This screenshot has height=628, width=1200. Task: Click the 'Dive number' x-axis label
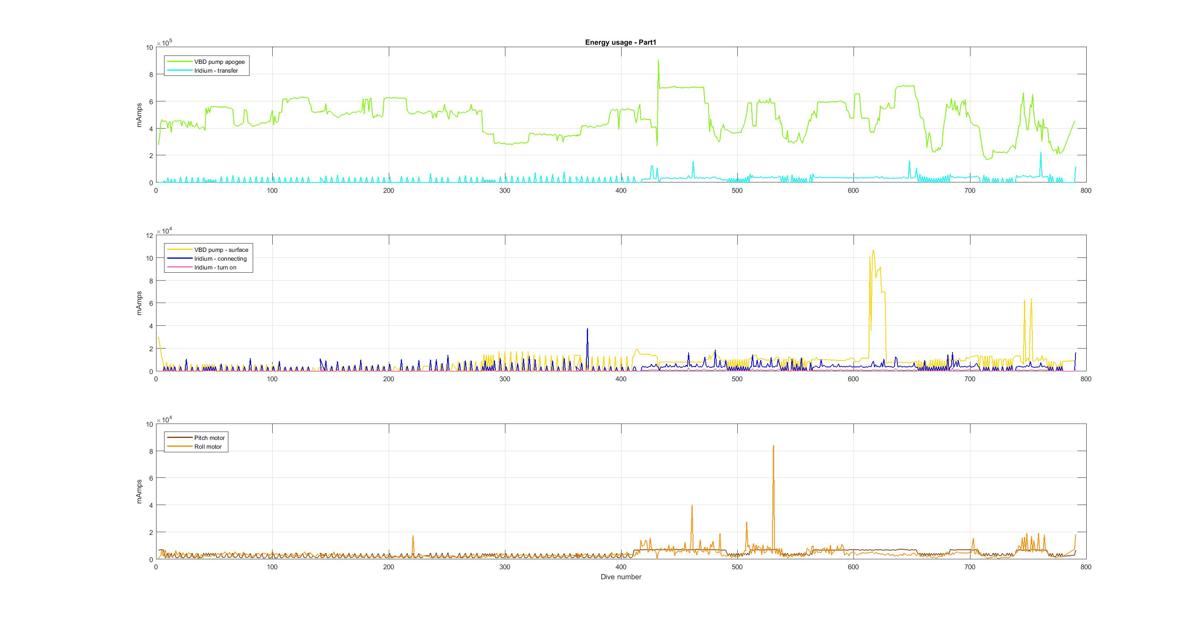click(621, 577)
